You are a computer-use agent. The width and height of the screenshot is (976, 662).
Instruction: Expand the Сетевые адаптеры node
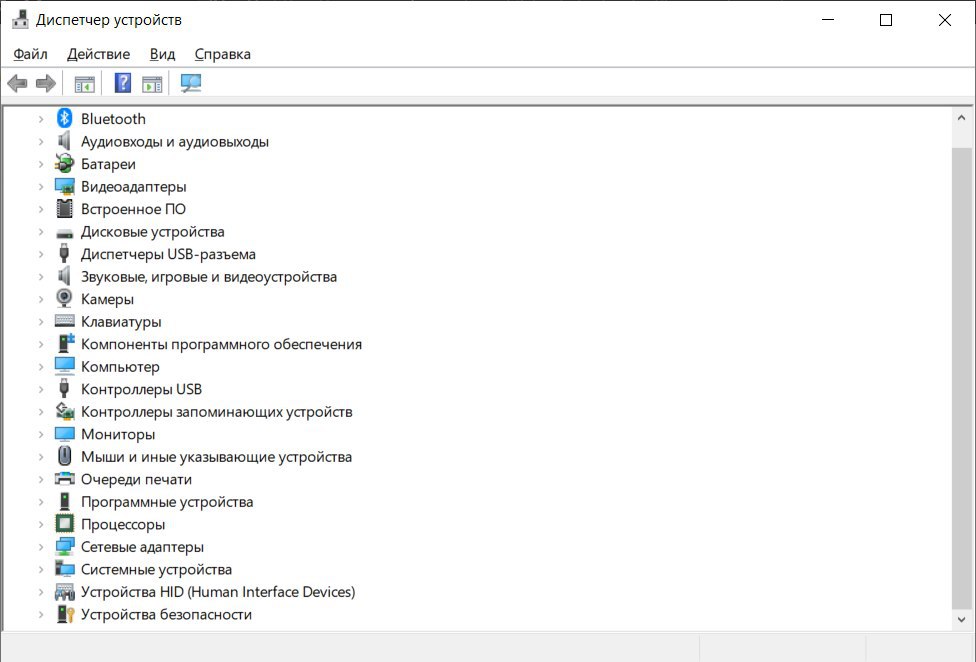tap(41, 546)
